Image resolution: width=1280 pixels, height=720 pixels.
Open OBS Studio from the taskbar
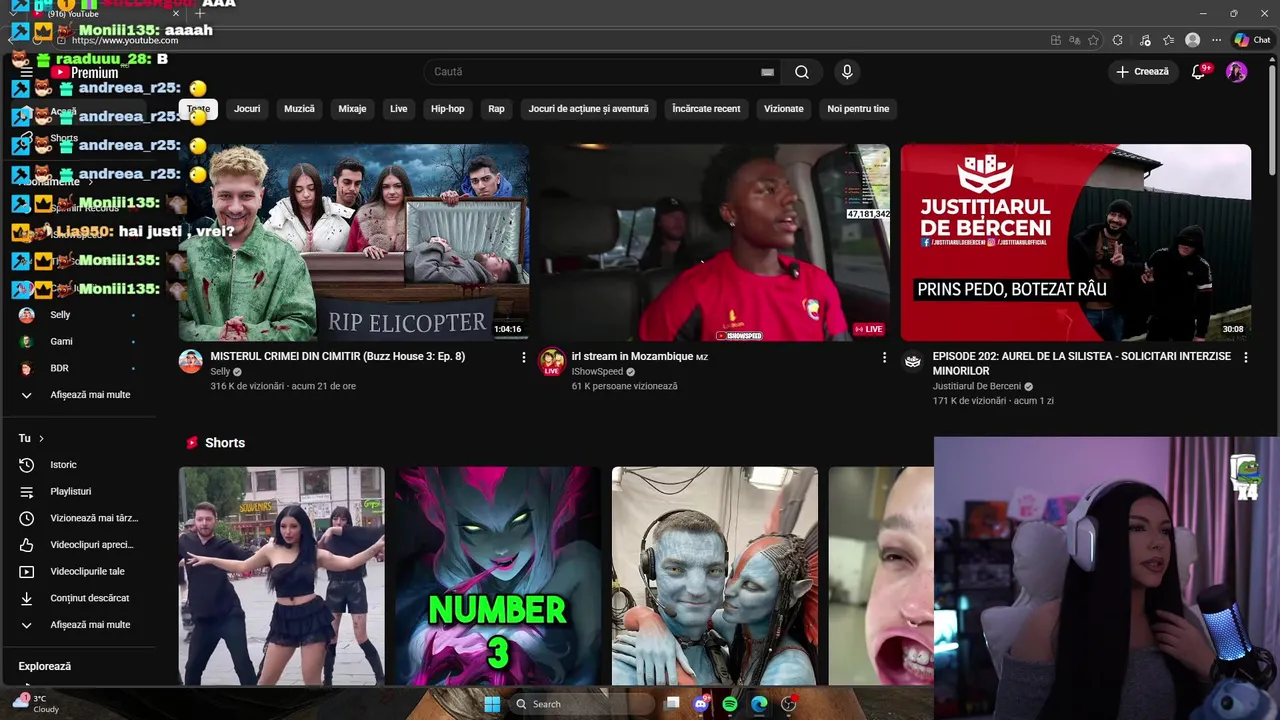click(x=788, y=704)
